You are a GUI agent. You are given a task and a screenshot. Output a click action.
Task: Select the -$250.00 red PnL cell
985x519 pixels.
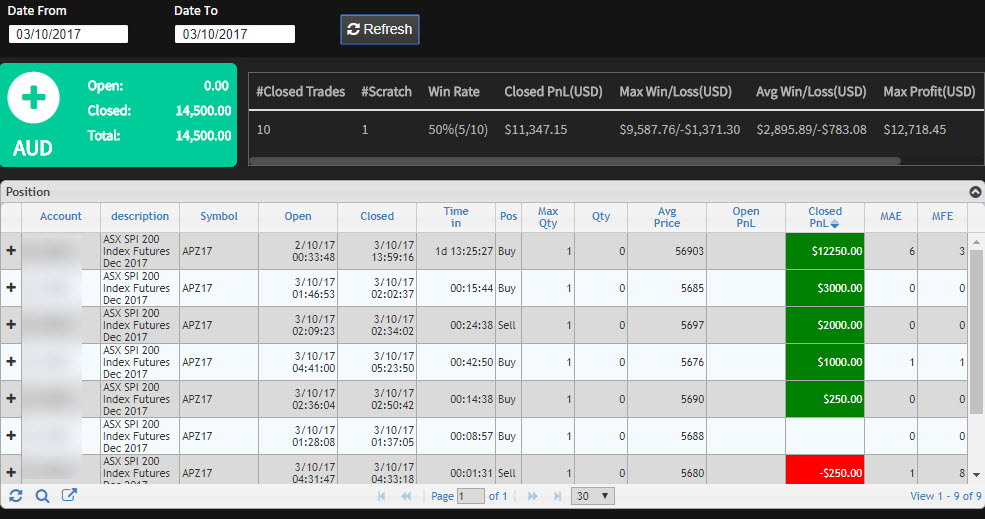(825, 470)
